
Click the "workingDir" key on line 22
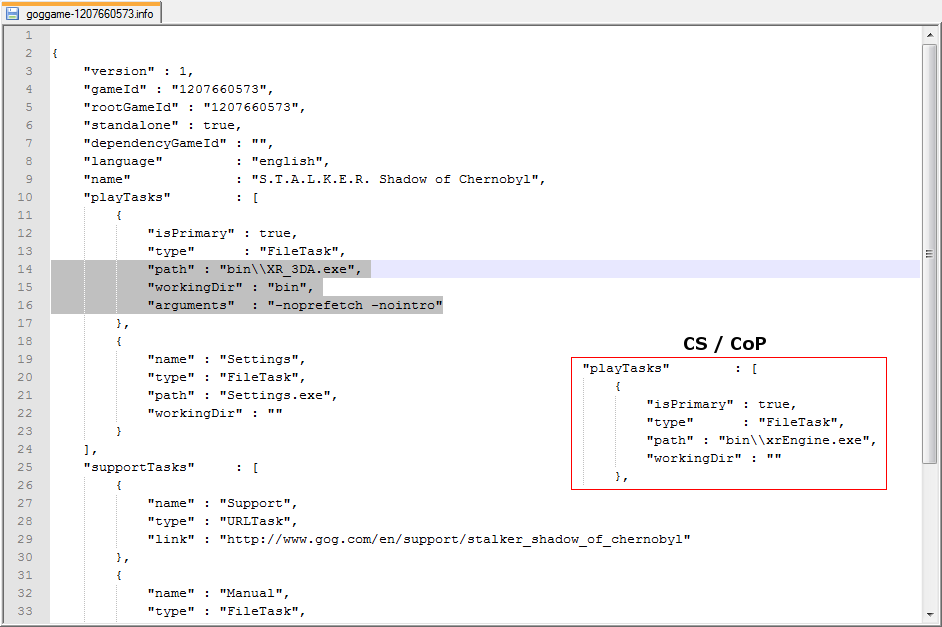click(195, 413)
